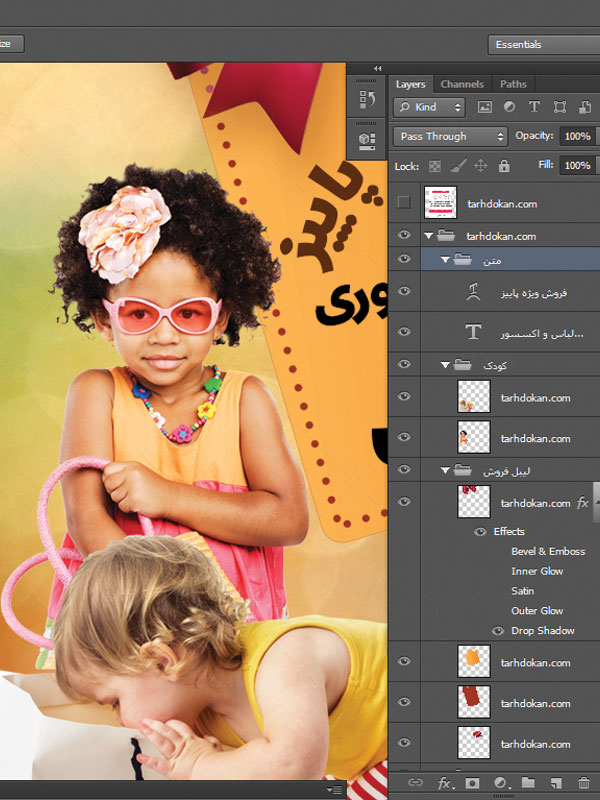Filter layers by type layers icon
This screenshot has height=800, width=600.
pos(534,107)
